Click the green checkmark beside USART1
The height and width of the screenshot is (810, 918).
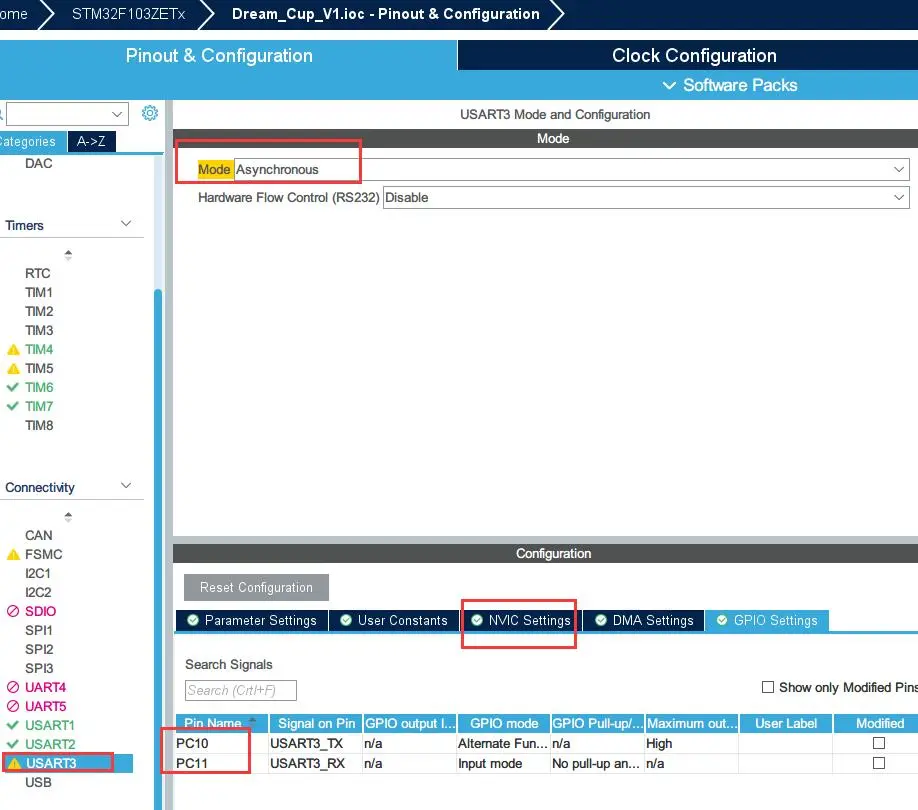pyautogui.click(x=13, y=725)
